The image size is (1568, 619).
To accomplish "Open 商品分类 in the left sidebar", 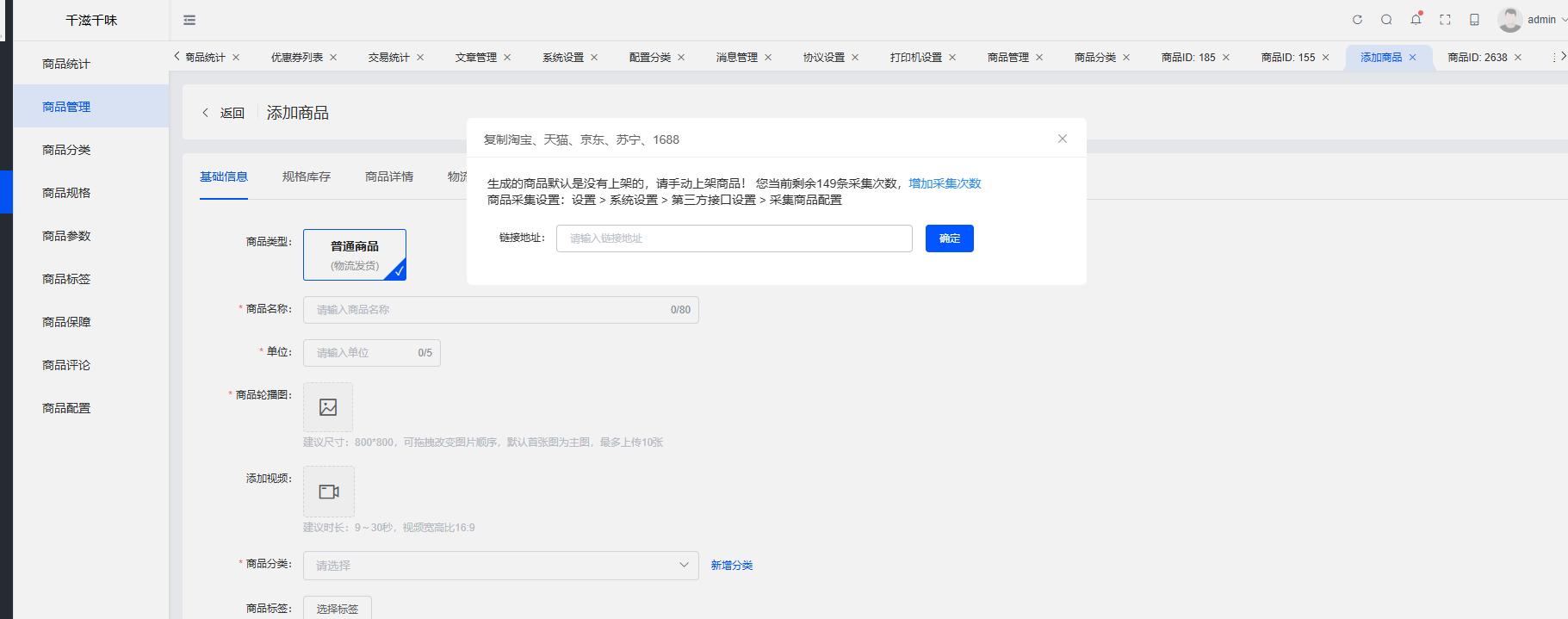I will [x=66, y=150].
